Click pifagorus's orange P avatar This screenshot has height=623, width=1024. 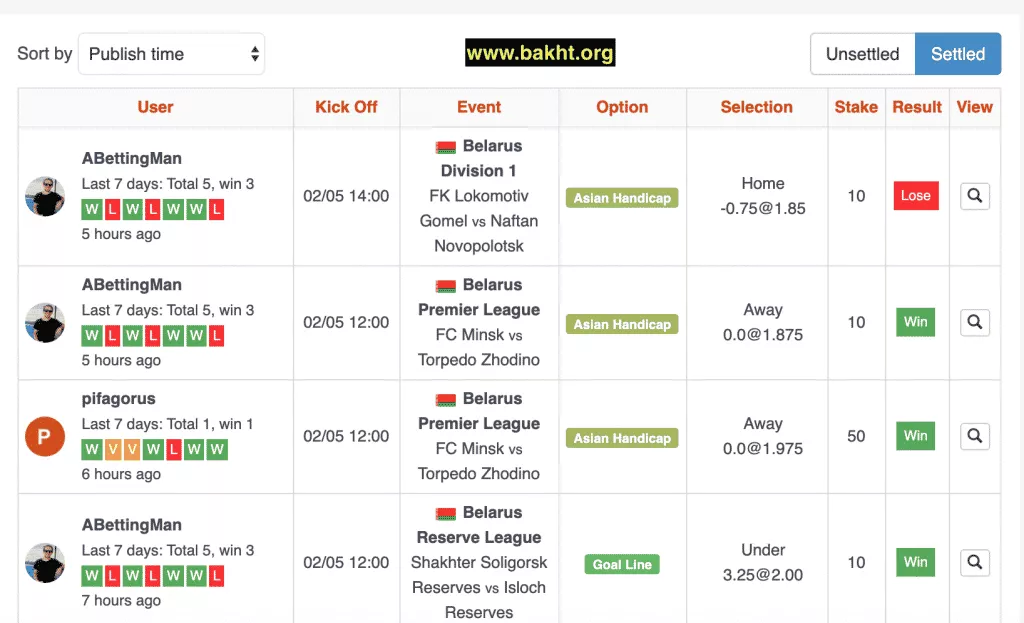tap(45, 436)
